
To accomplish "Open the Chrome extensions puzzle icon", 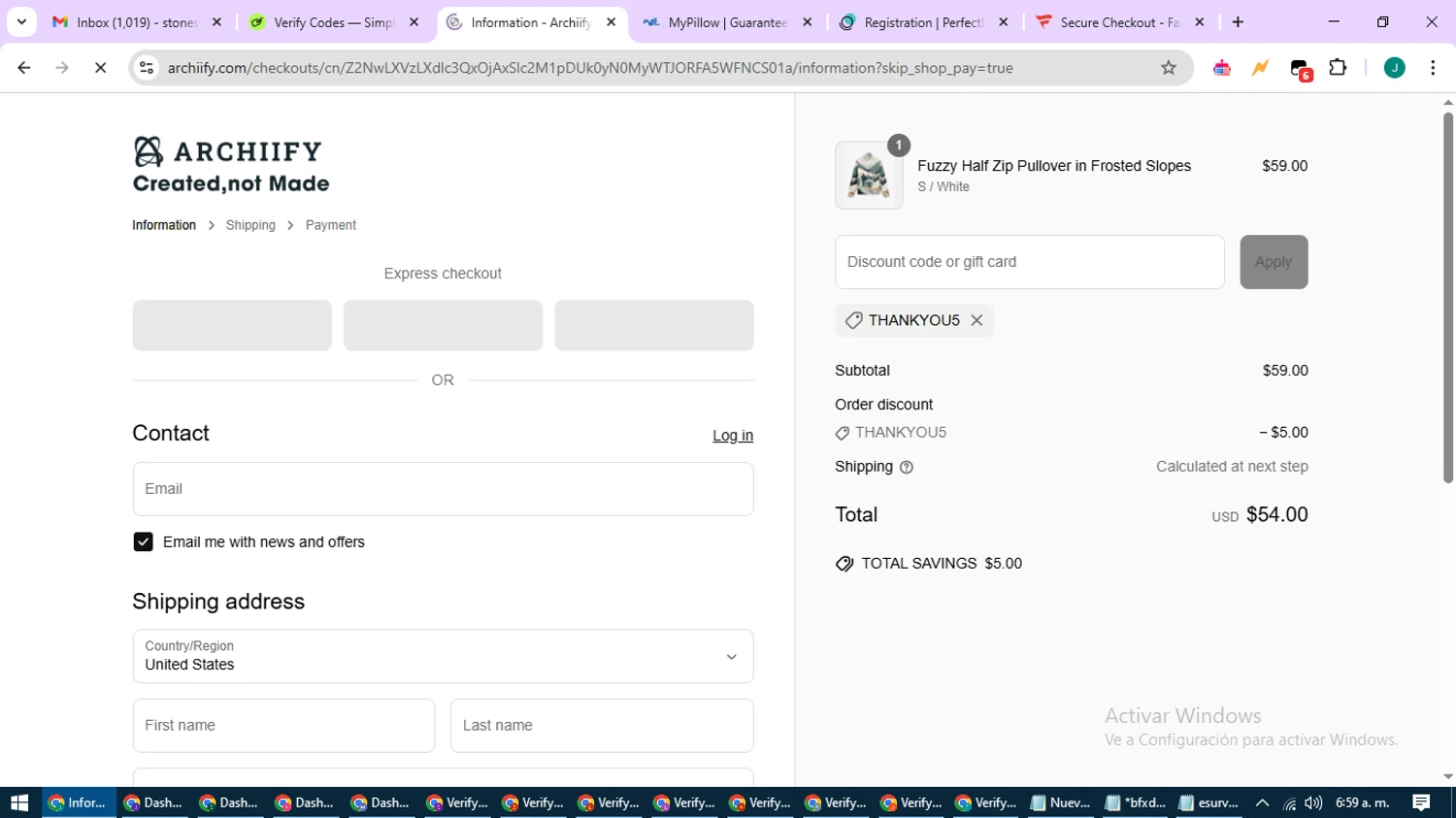I will 1338,68.
